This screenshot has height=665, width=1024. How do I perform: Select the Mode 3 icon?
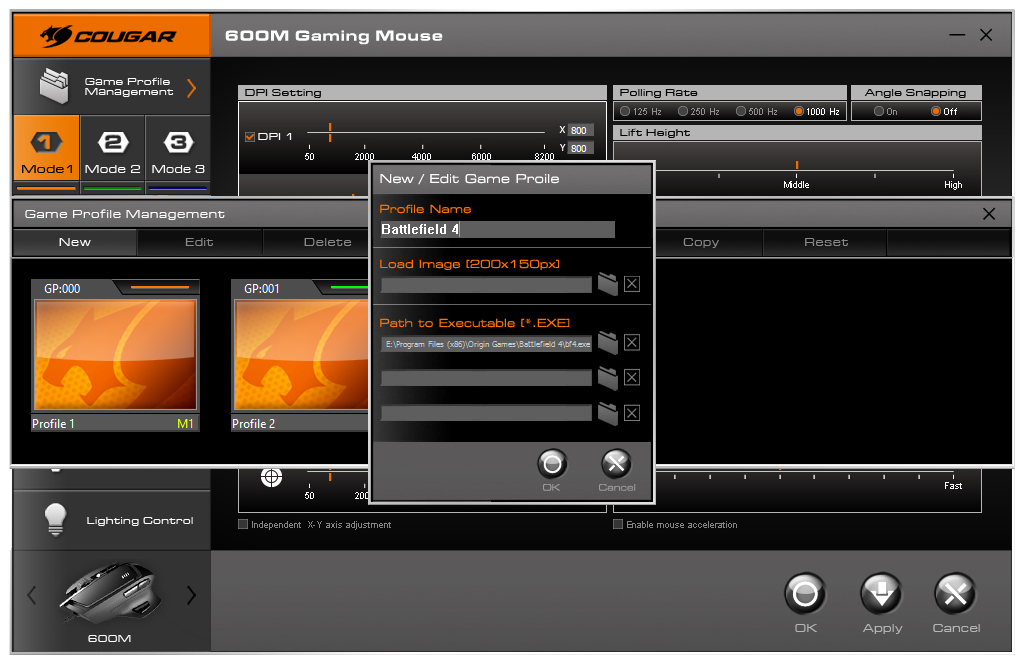click(178, 142)
